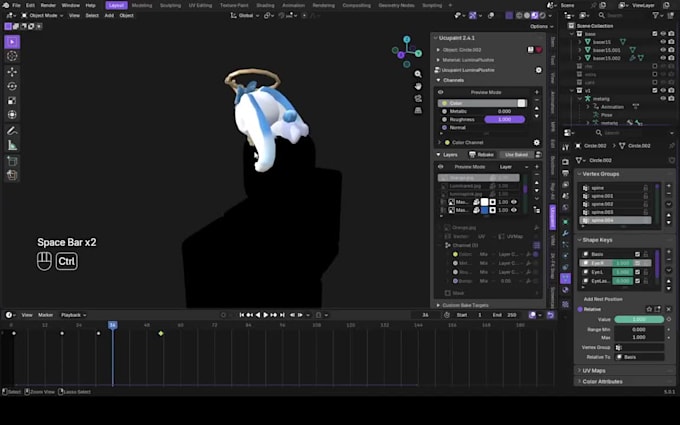Click the Blender logo icon
This screenshot has width=680, height=425.
(5, 5)
